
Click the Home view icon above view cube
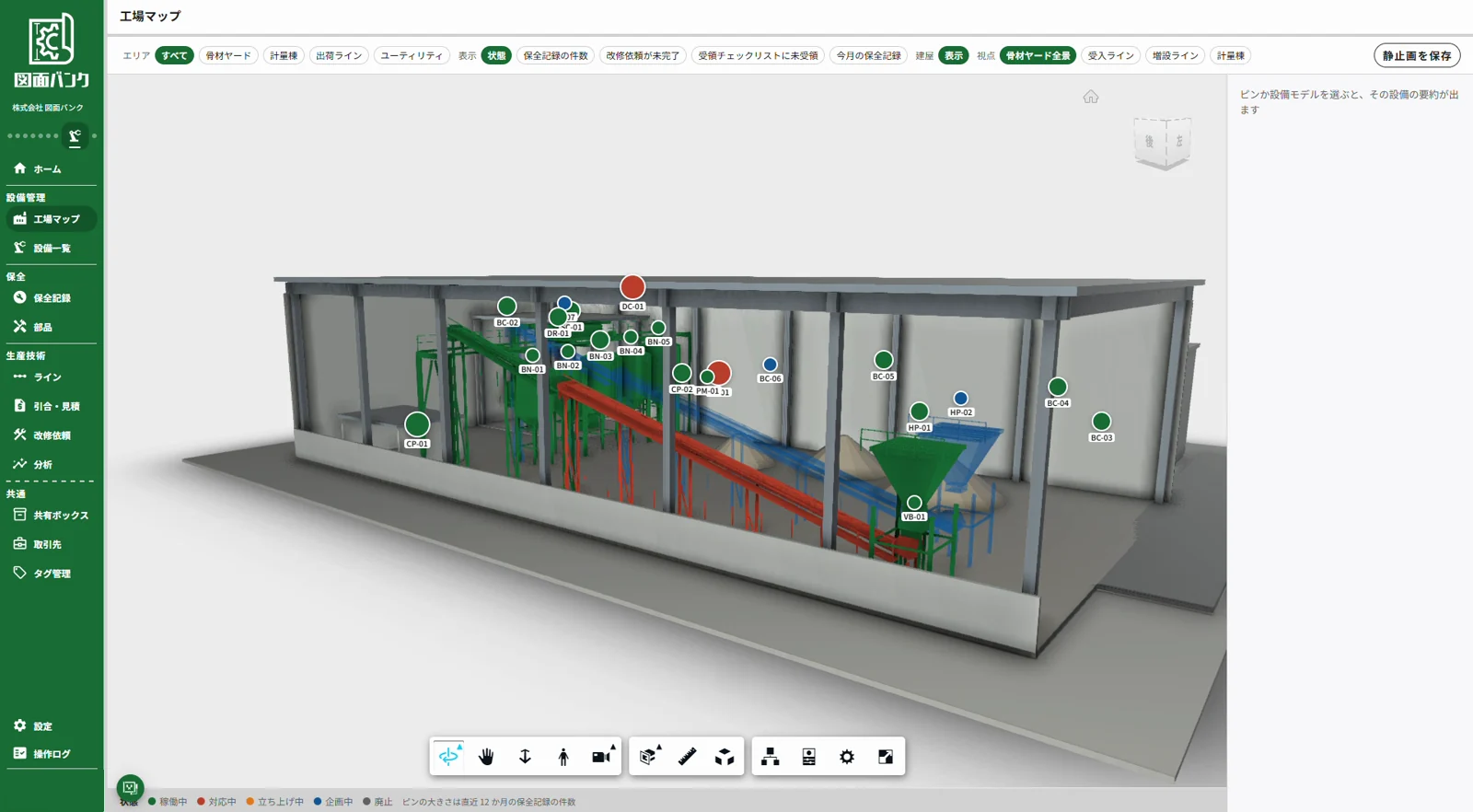(x=1091, y=97)
